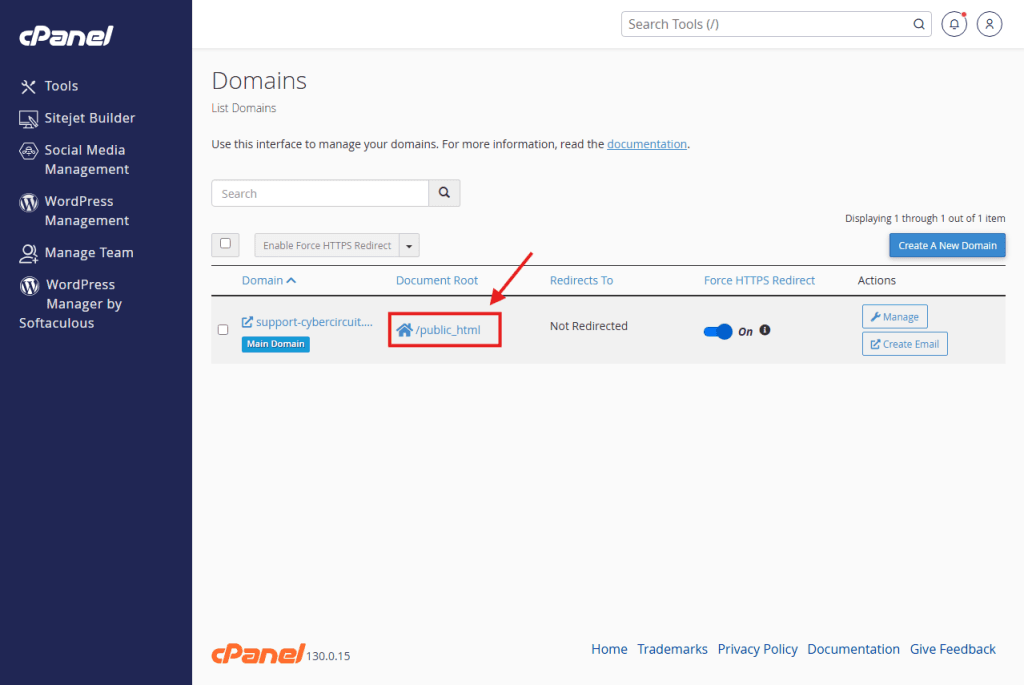Open Manage Team in the sidebar

click(x=88, y=252)
